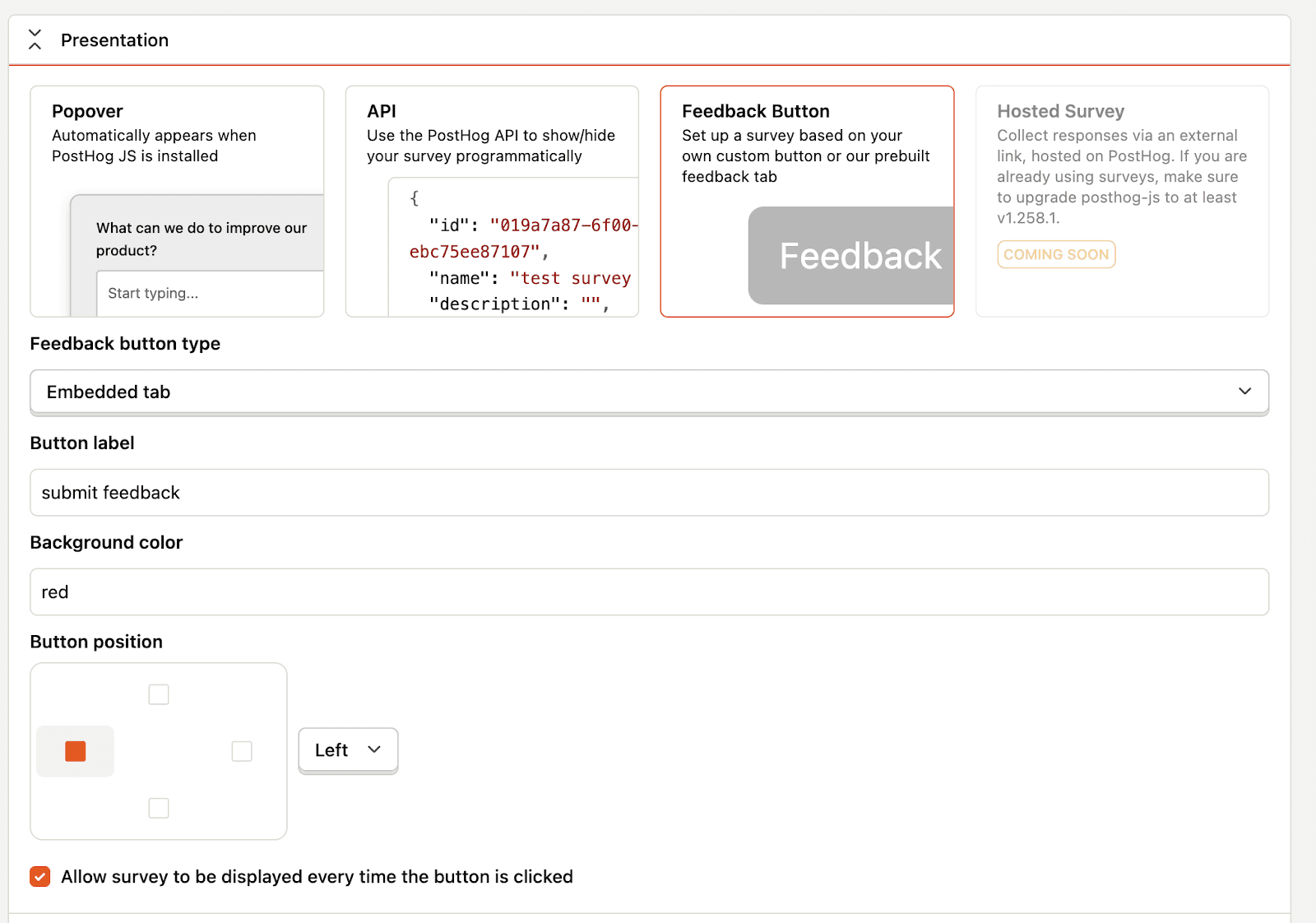Screen dimensions: 1316x923
Task: Click the Start typing preview field
Action: pos(210,294)
